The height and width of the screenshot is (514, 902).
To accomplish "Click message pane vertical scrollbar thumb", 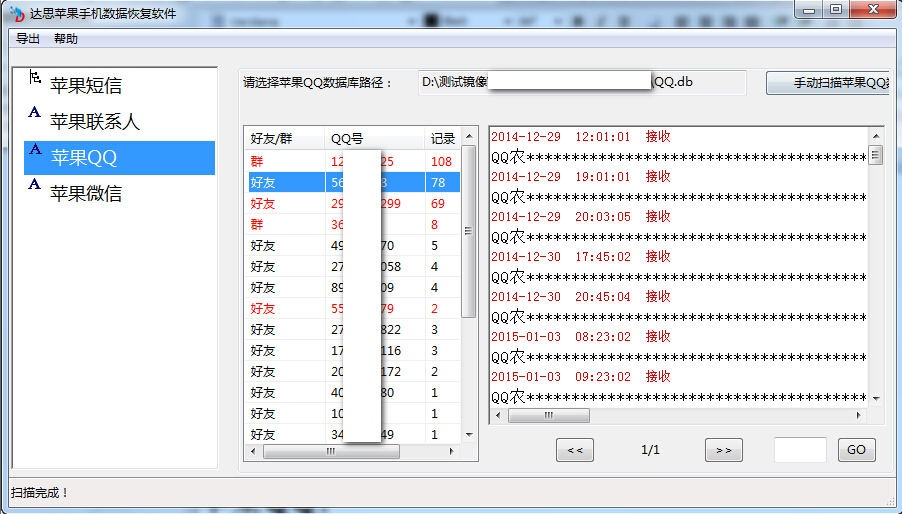I will [876, 155].
